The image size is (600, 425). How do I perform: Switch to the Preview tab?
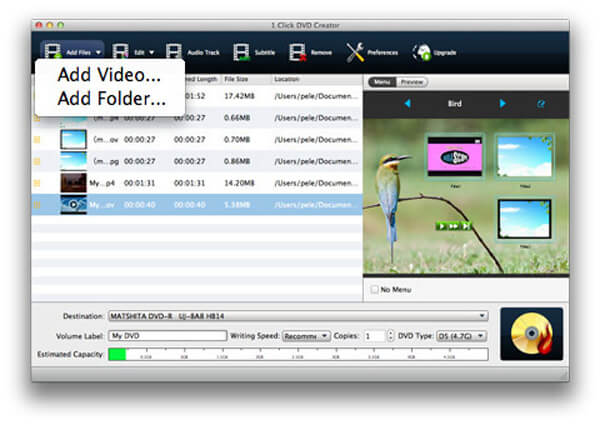412,82
